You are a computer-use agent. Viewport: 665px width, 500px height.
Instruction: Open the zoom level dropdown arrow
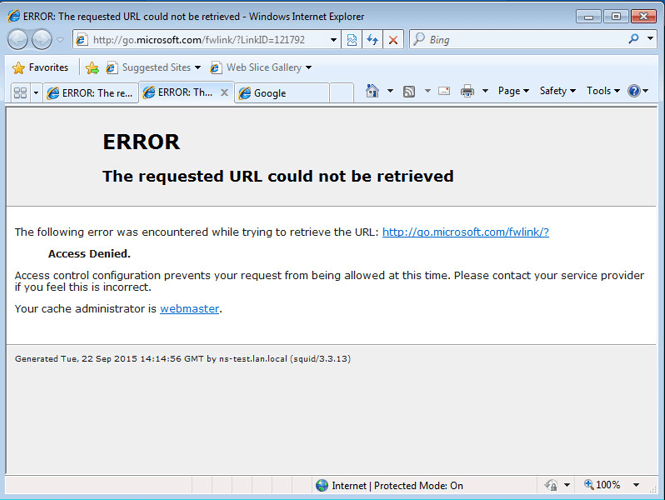tap(636, 485)
